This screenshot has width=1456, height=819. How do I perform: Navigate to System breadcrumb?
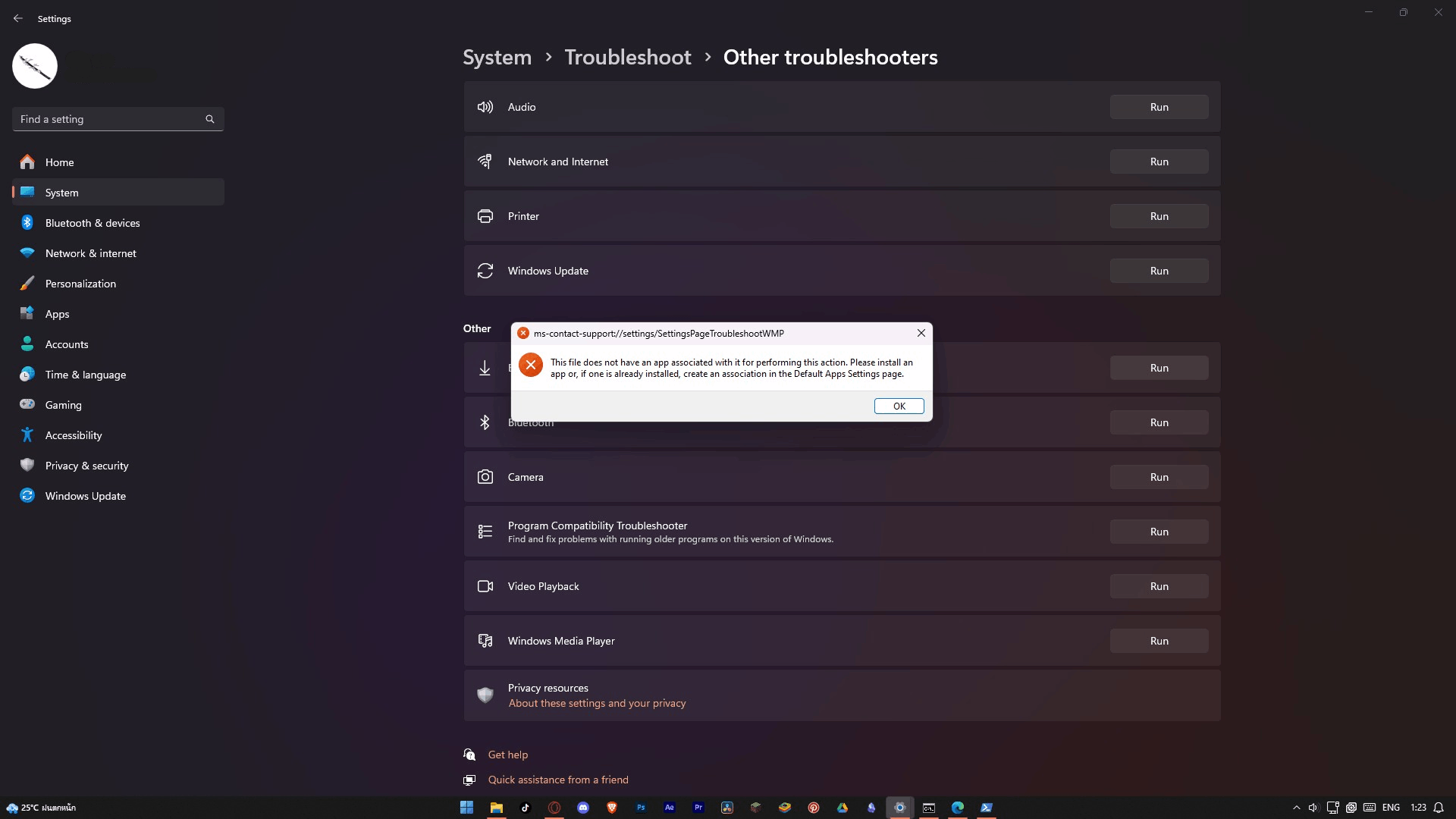(x=497, y=58)
